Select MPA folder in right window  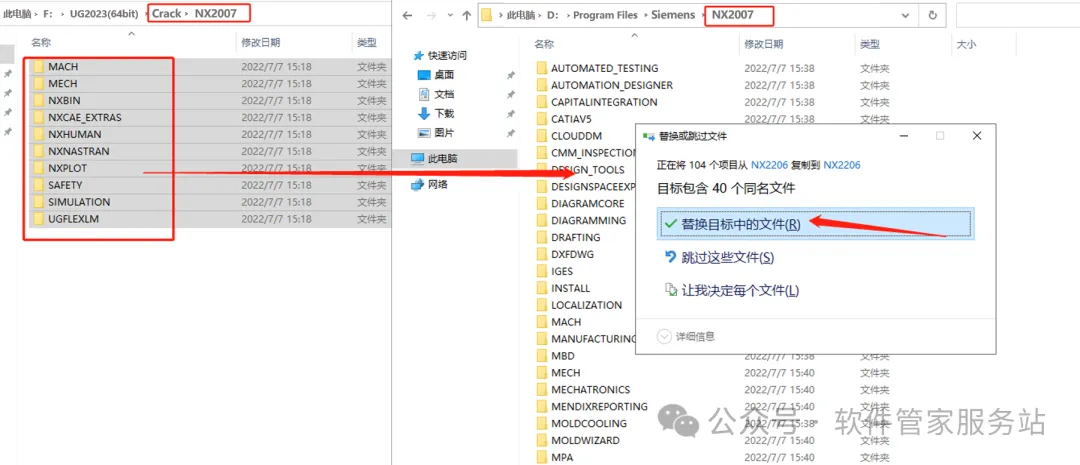click(562, 457)
